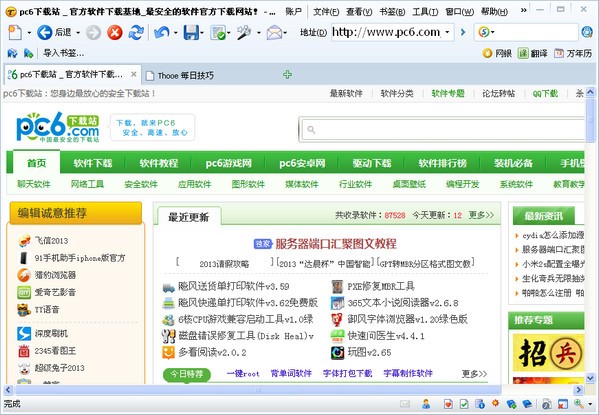Click the page info status bar icon
The height and width of the screenshot is (415, 599).
click(480, 404)
